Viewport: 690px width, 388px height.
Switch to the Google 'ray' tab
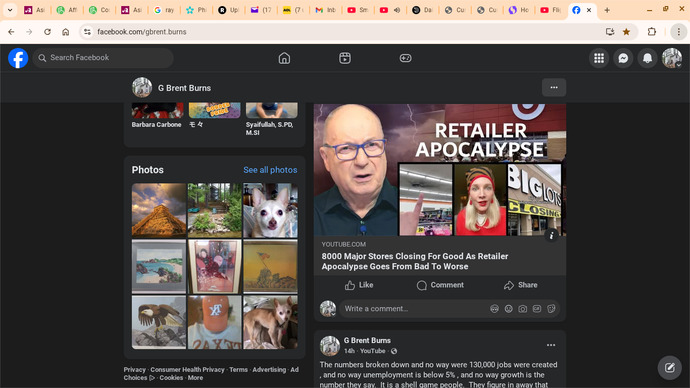point(165,10)
